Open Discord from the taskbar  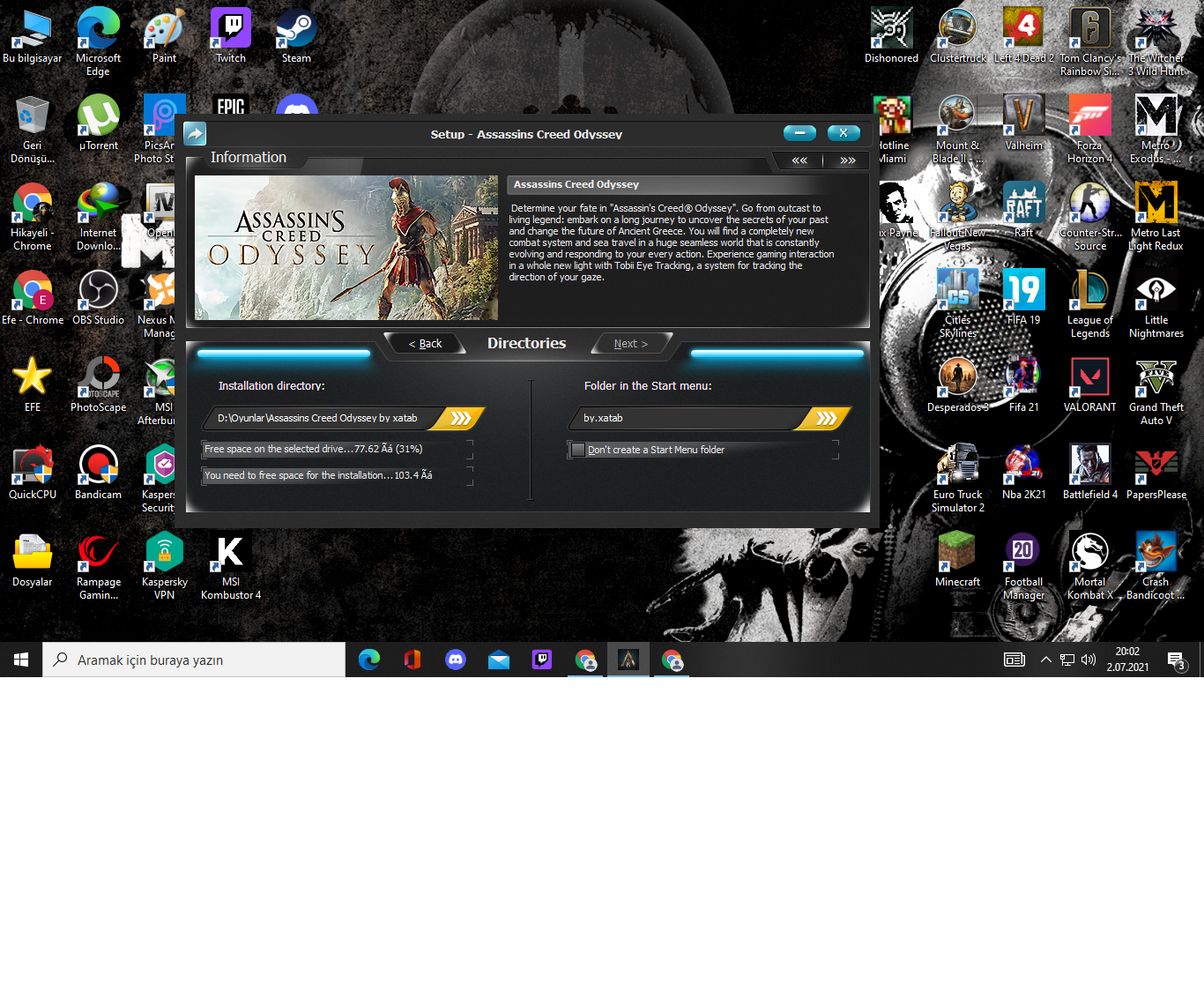click(456, 660)
